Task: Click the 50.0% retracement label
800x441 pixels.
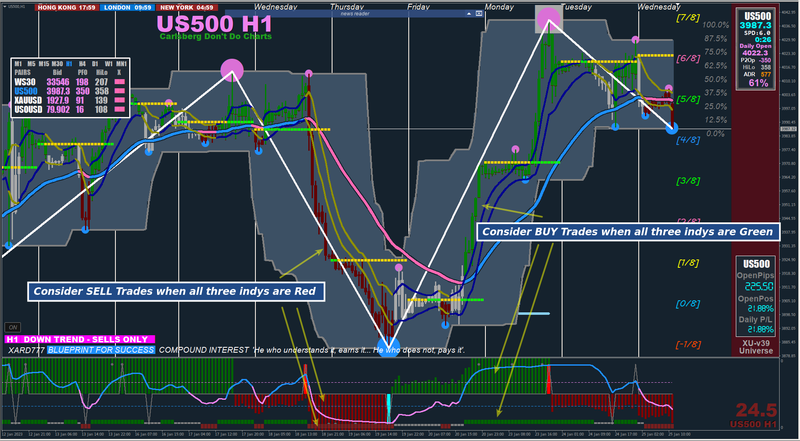Action: [x=715, y=79]
